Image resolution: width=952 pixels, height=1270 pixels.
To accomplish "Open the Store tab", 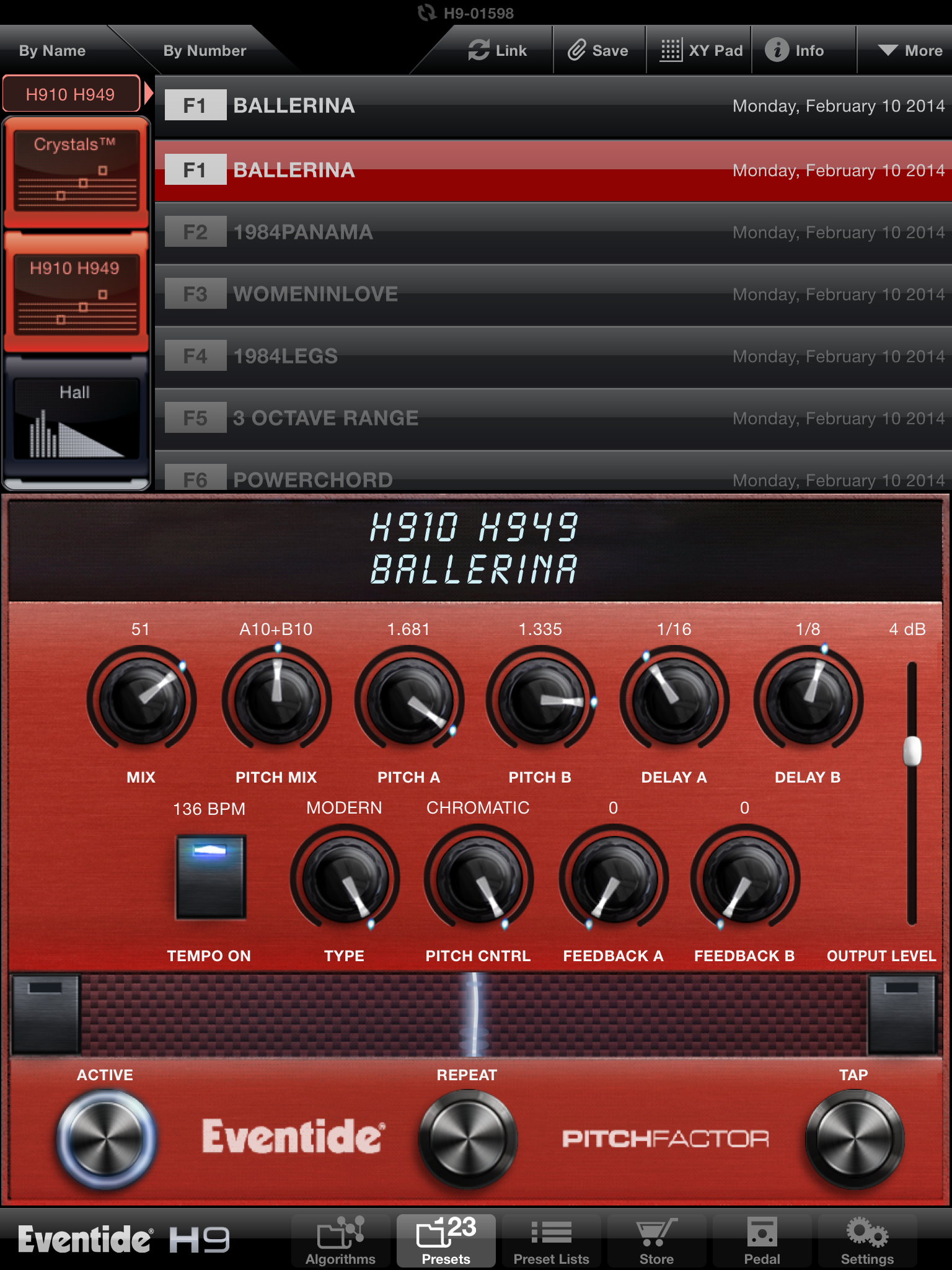I will click(656, 1241).
